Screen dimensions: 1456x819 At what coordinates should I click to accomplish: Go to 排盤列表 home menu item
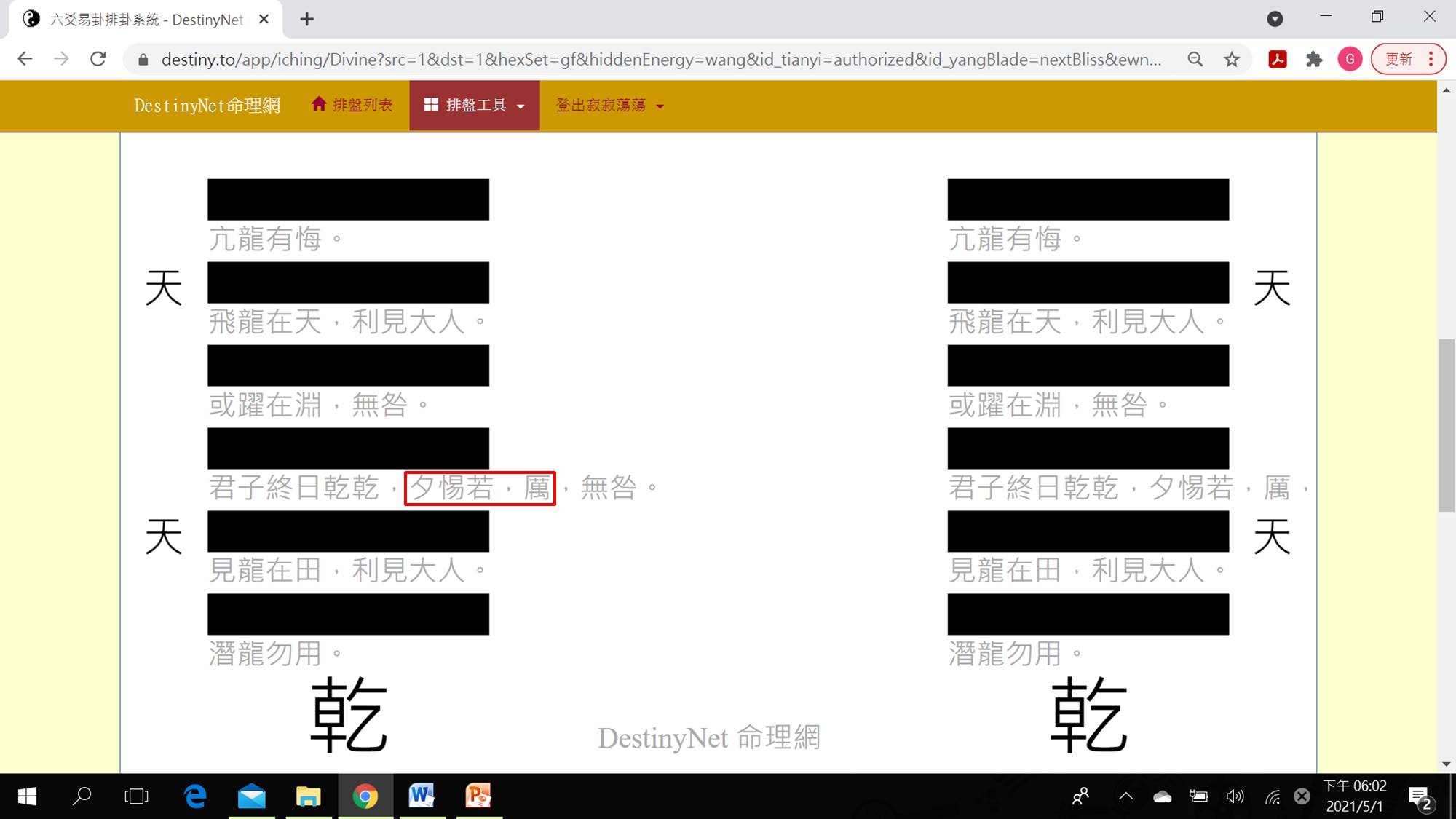coord(352,106)
